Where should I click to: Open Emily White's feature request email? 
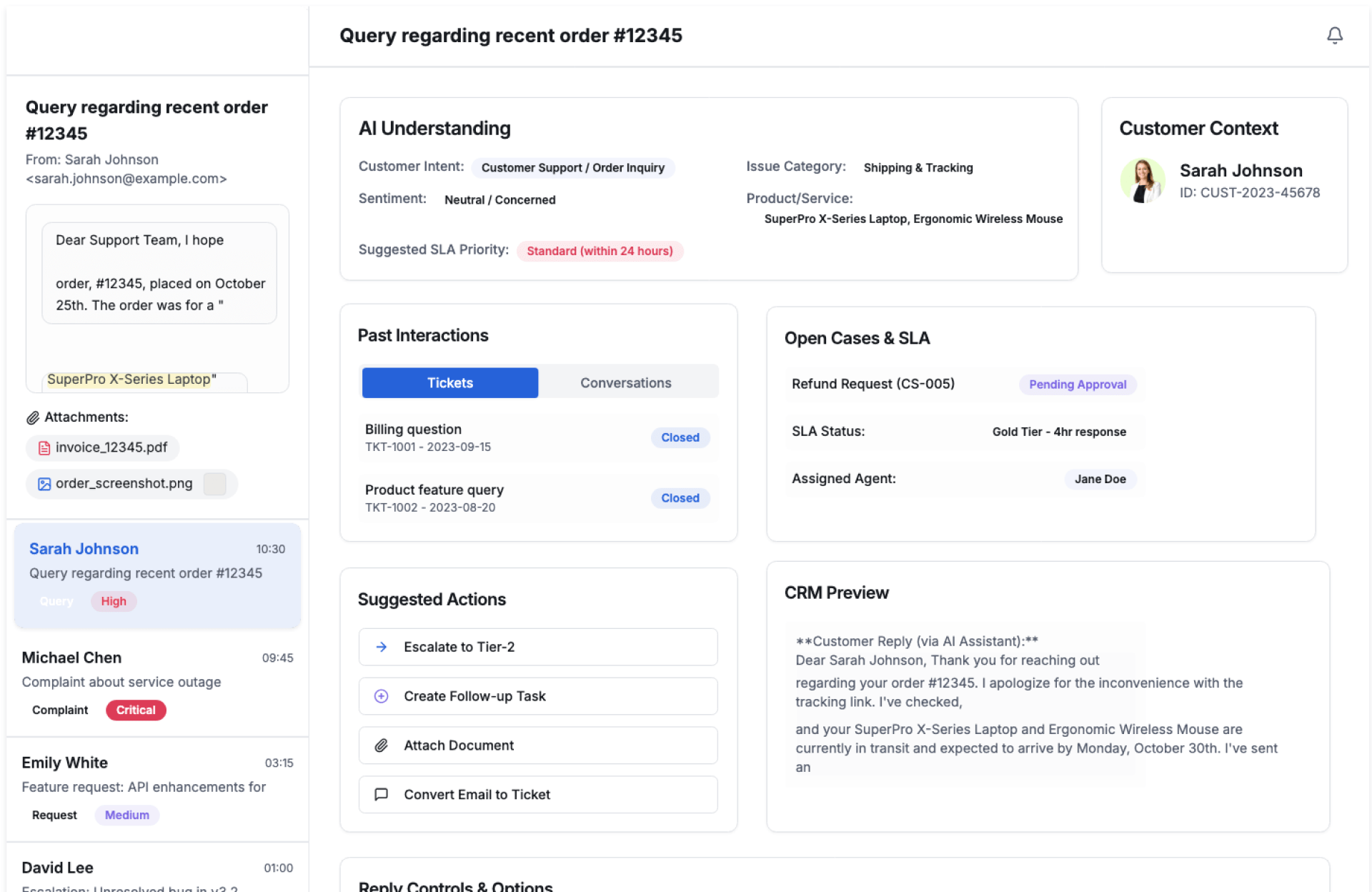pos(157,787)
